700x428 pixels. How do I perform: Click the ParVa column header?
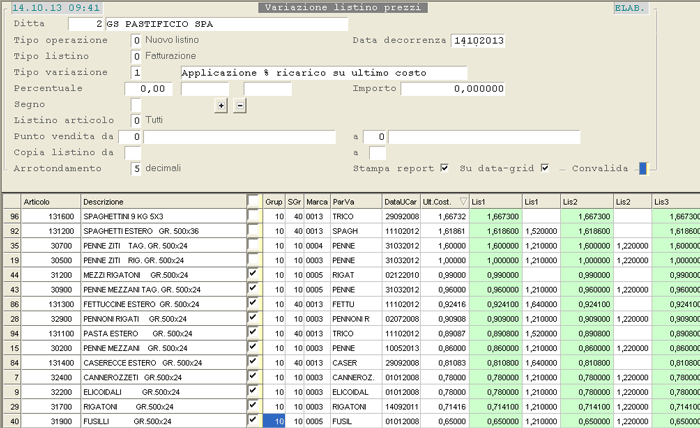(356, 202)
